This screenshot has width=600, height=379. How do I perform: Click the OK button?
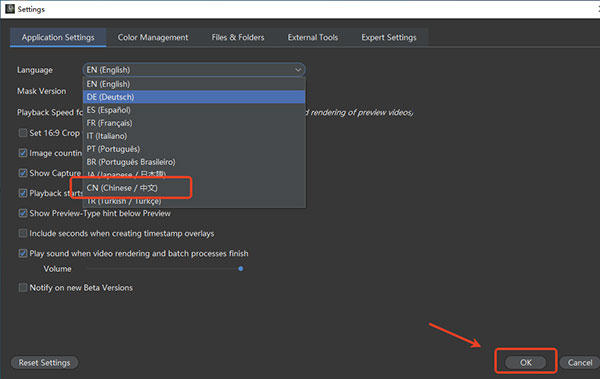pyautogui.click(x=525, y=363)
